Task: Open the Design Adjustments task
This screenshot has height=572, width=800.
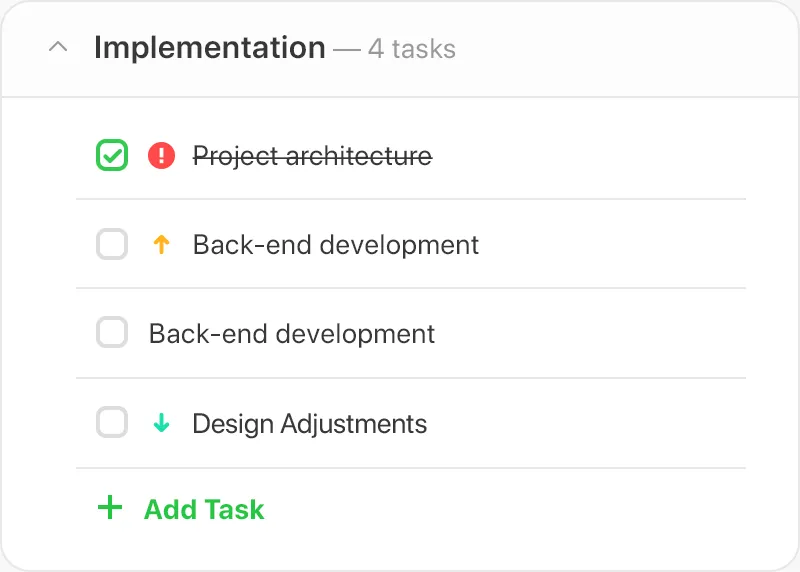Action: pyautogui.click(x=310, y=424)
